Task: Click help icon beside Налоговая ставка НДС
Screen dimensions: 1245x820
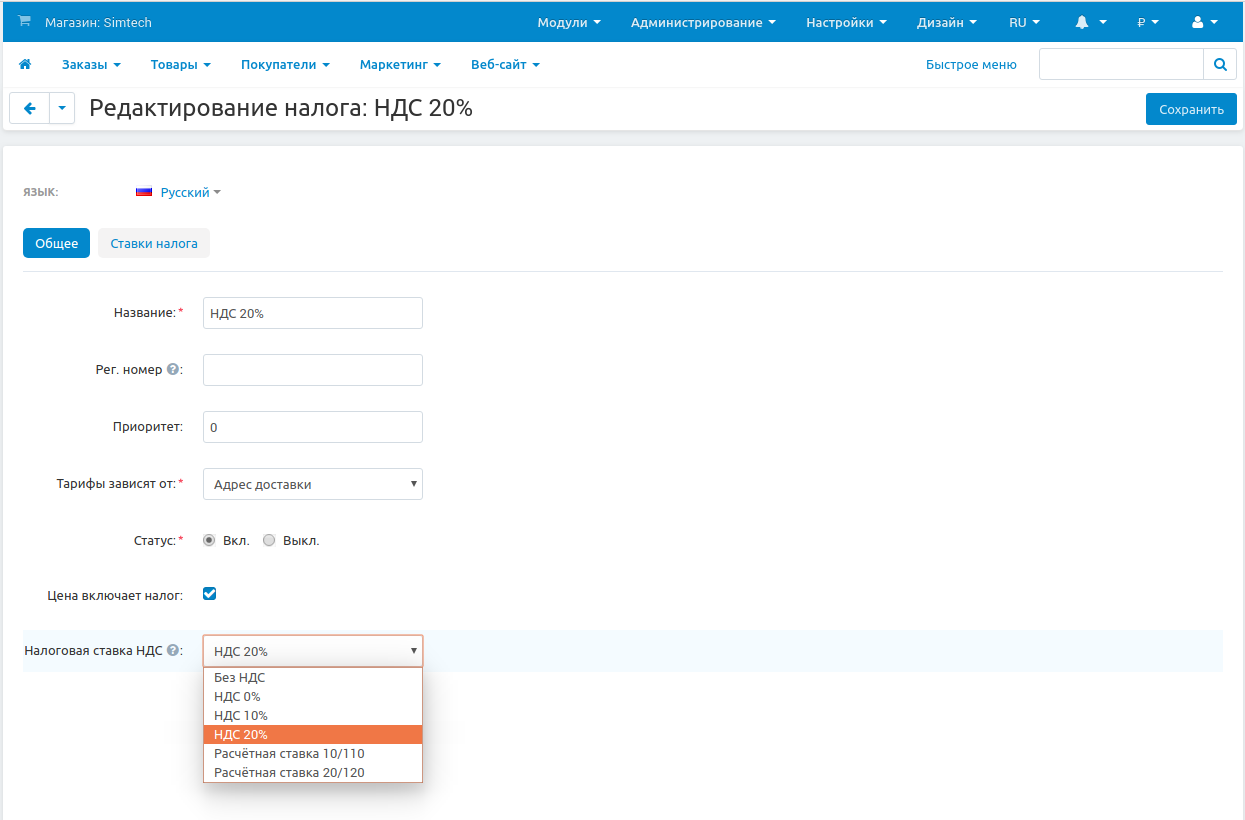Action: pos(173,651)
